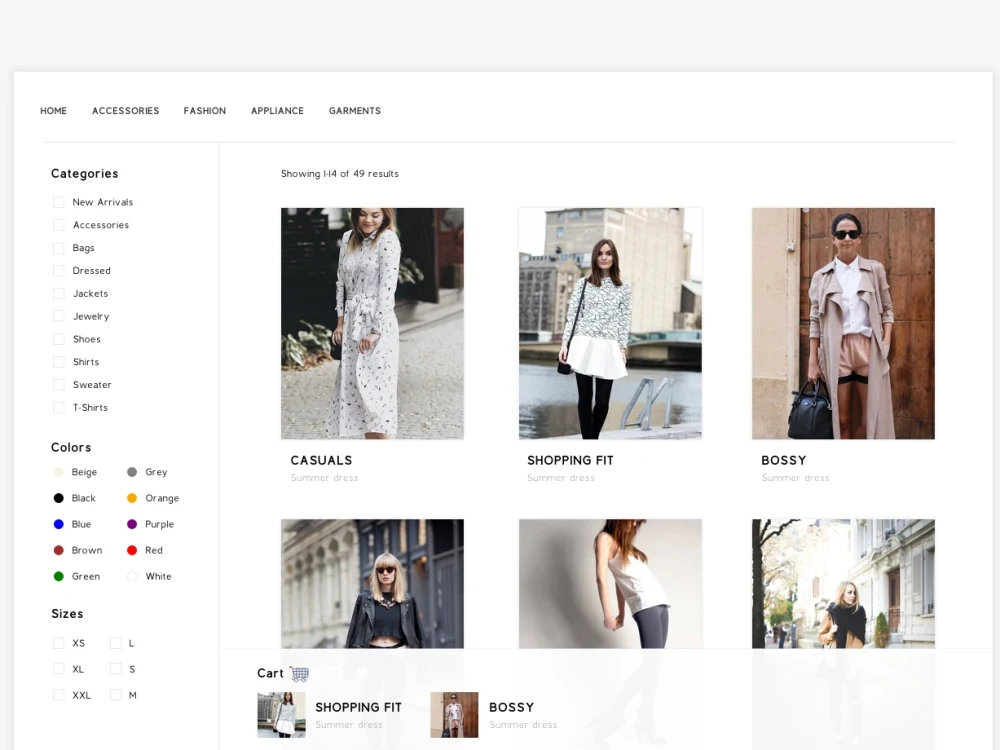Select the XS size checkbox
This screenshot has width=1000, height=750.
(x=59, y=643)
